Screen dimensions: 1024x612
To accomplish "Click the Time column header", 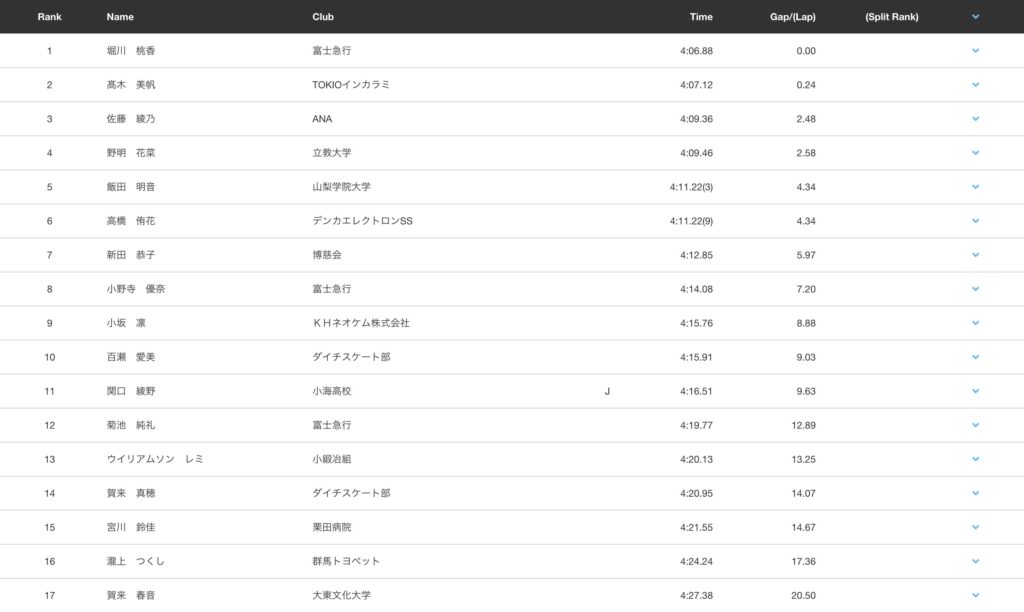I will point(700,17).
